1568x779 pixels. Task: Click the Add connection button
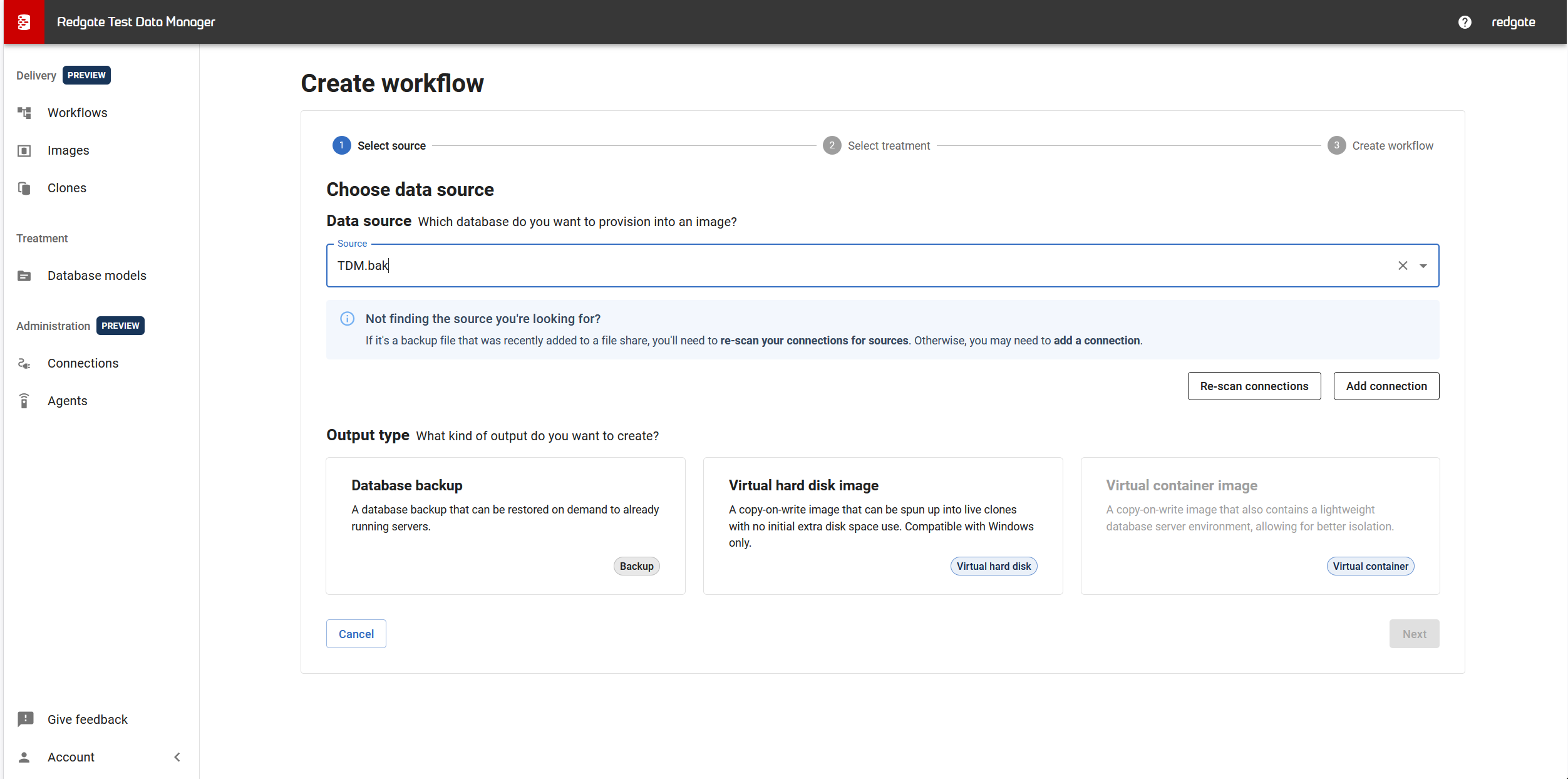coord(1386,386)
